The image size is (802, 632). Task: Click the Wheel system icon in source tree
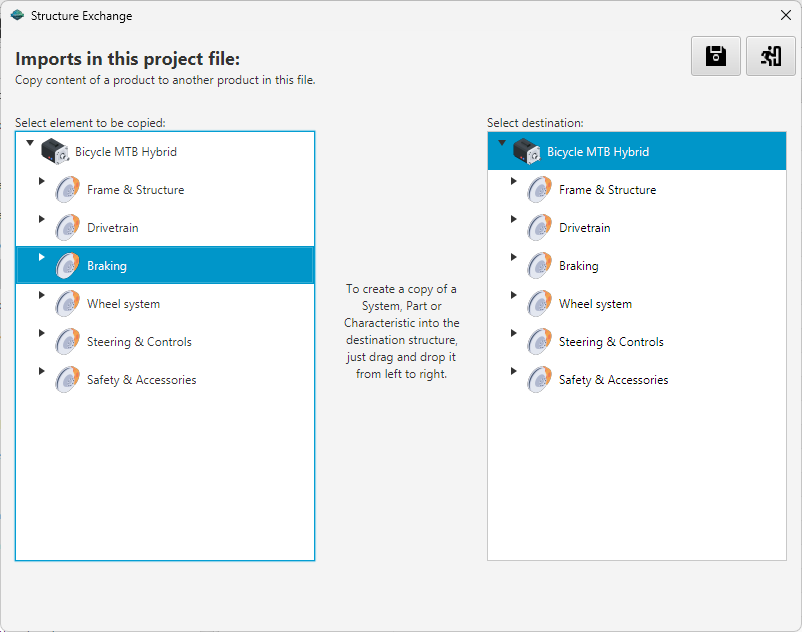pyautogui.click(x=67, y=304)
